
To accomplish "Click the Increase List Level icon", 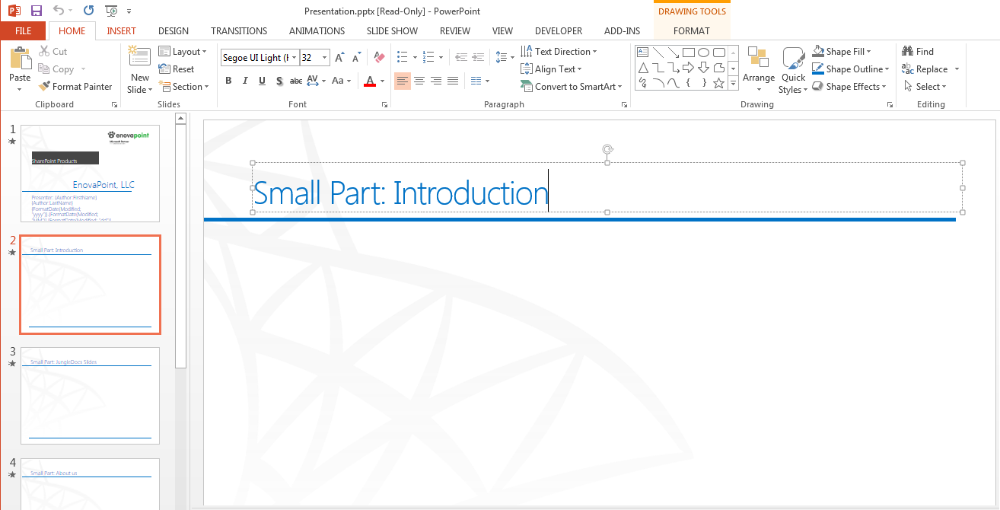I will point(478,58).
